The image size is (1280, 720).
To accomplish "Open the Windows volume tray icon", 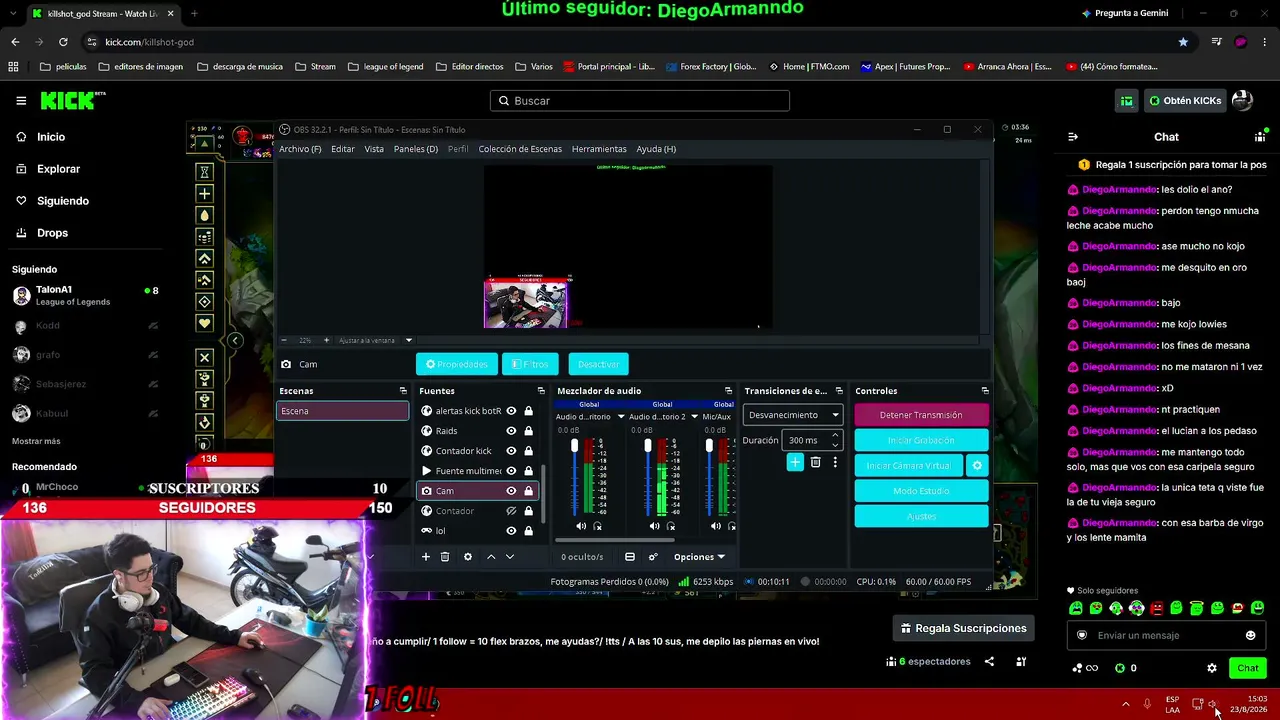I will (x=1212, y=704).
